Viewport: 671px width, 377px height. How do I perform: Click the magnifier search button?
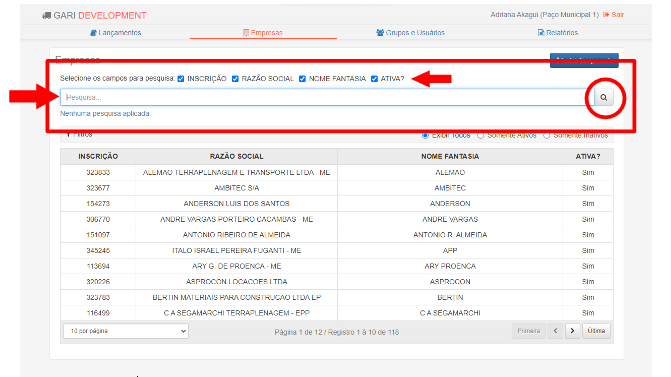tap(603, 98)
